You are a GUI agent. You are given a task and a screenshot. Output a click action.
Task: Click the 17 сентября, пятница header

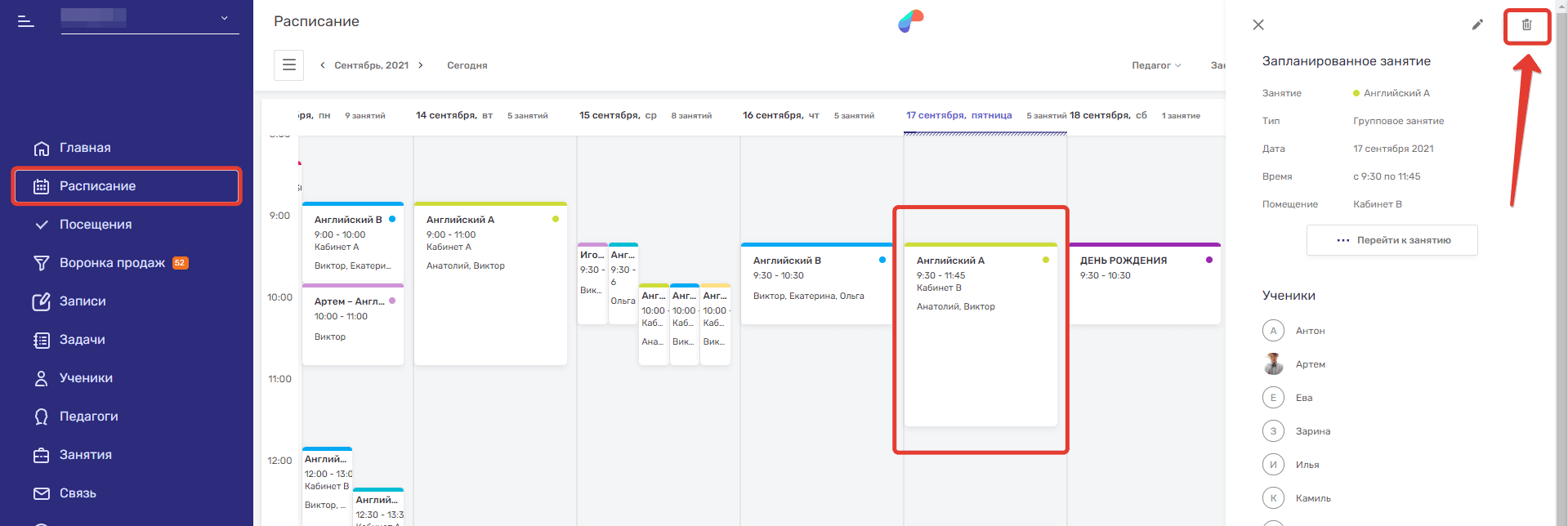point(958,115)
